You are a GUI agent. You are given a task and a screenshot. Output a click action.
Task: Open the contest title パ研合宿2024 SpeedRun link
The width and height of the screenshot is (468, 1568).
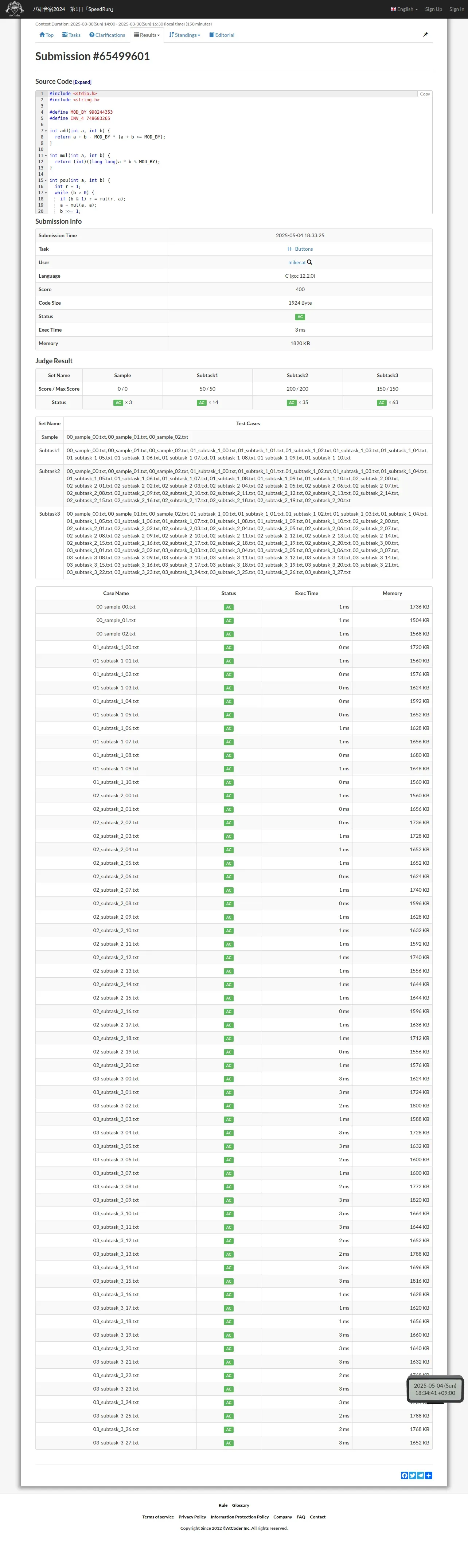(74, 9)
